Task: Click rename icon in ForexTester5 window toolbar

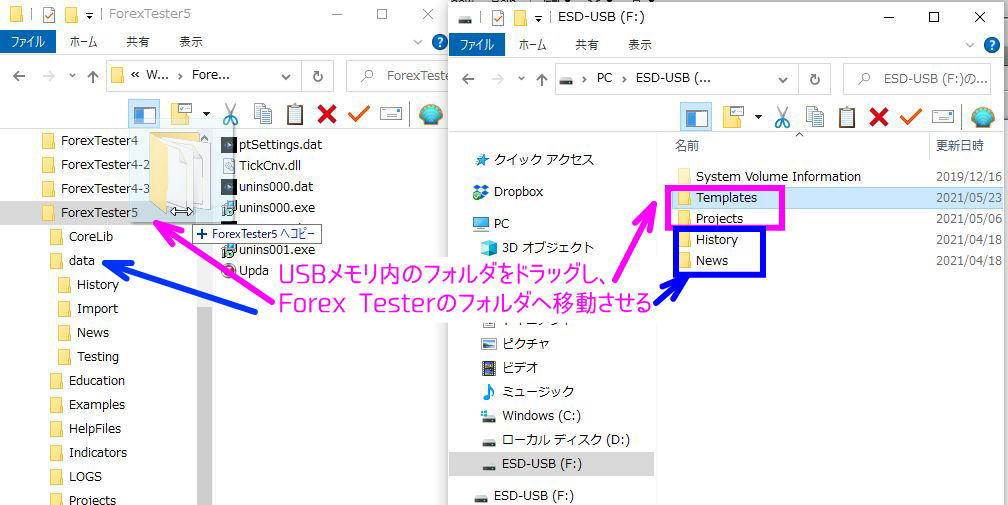Action: pos(391,114)
